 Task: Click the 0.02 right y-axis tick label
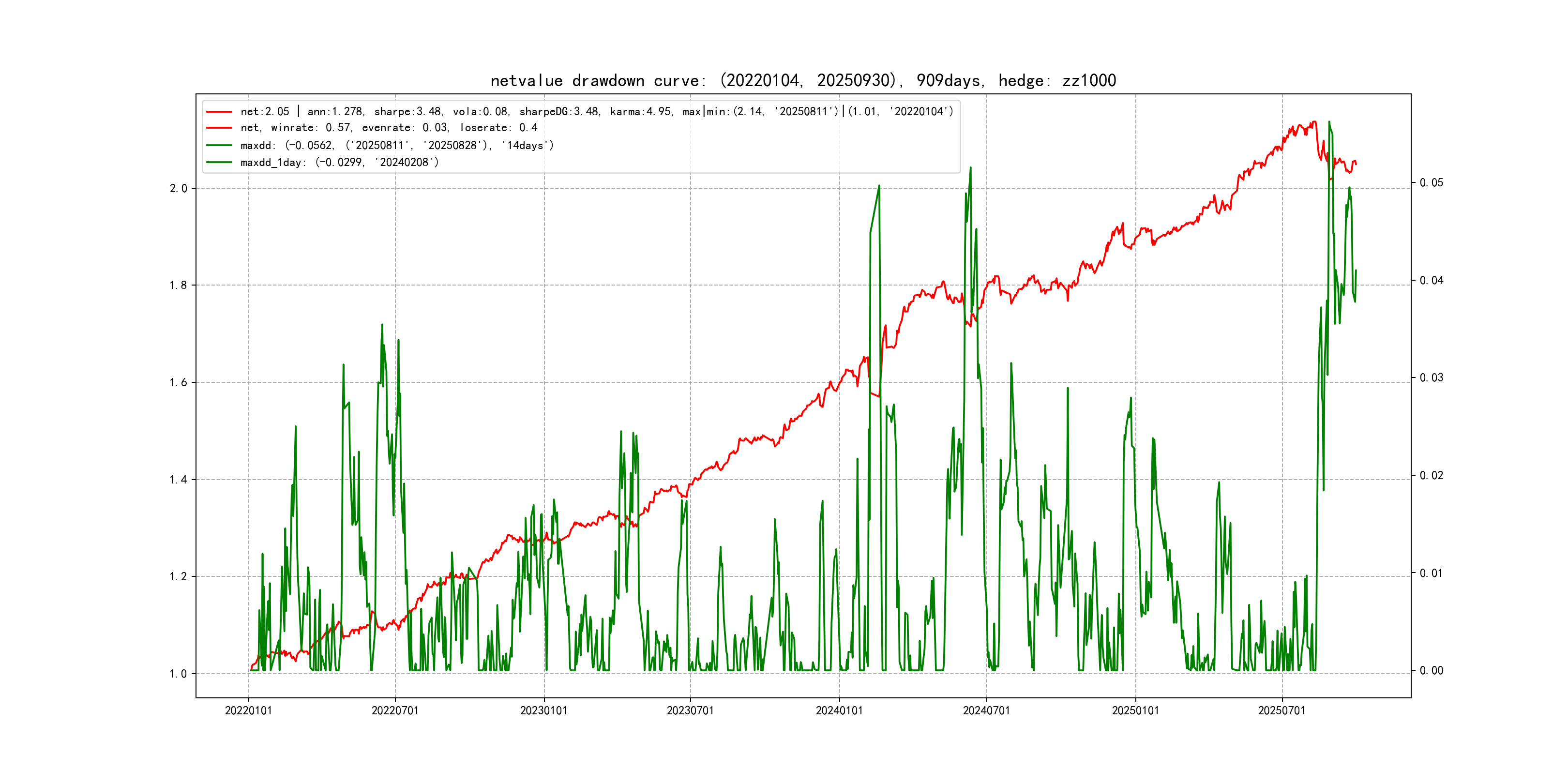1431,475
